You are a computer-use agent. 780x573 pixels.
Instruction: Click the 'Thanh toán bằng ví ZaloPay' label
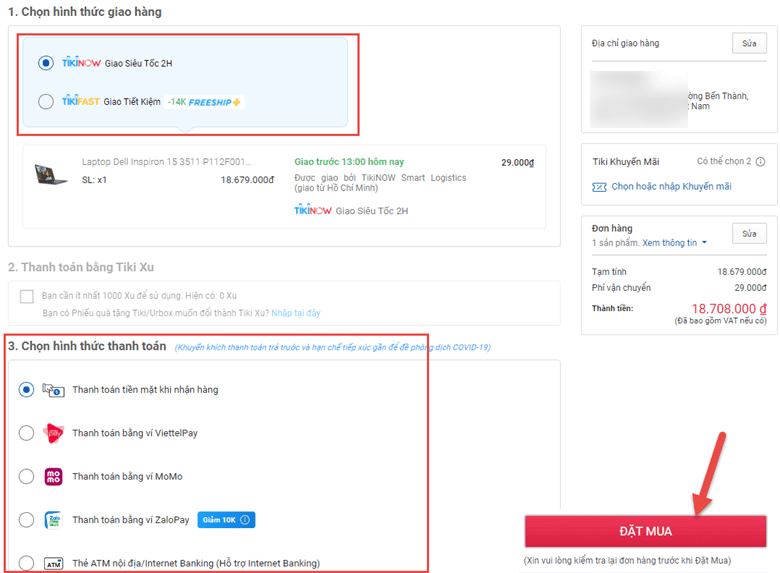pos(131,520)
